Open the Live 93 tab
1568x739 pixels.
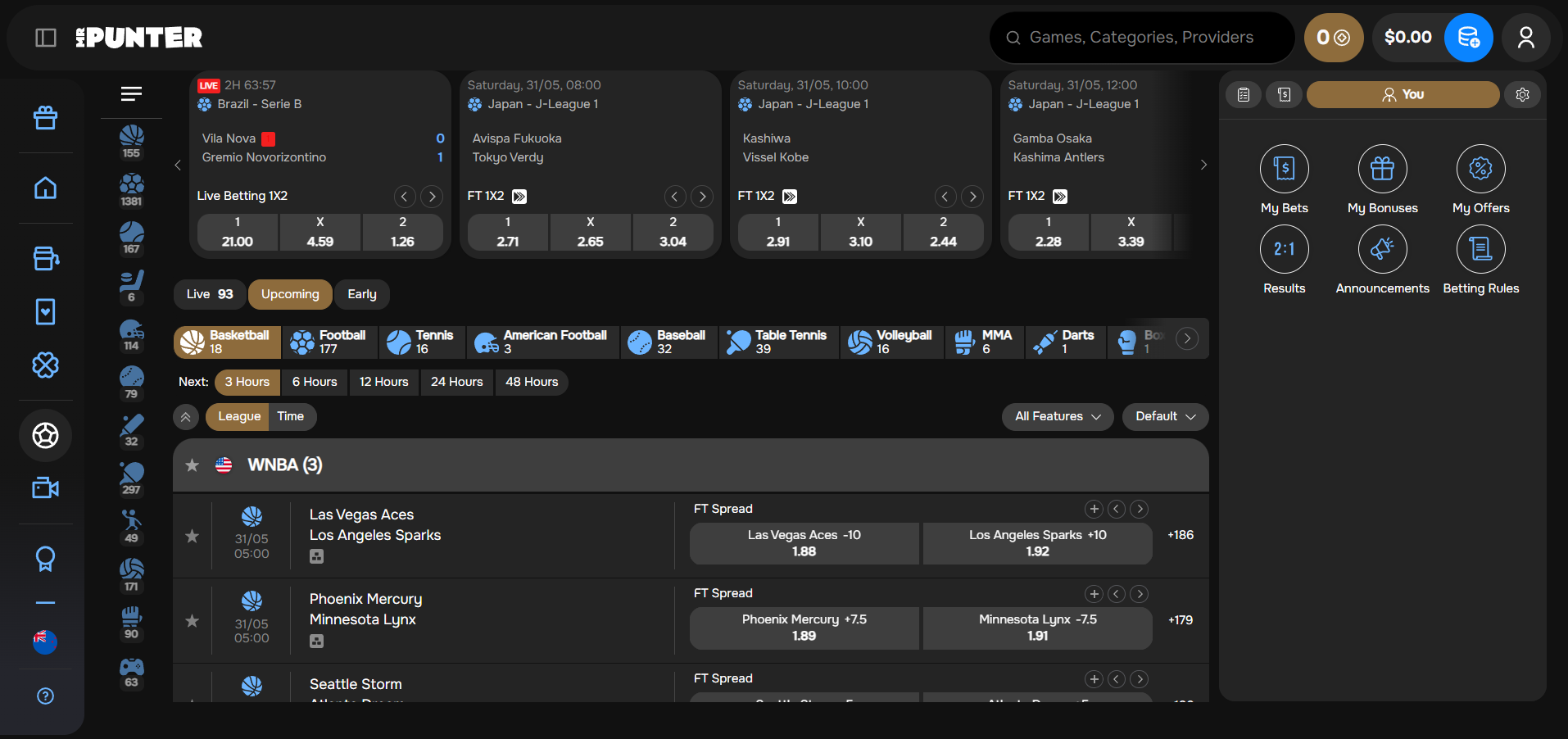coord(210,294)
